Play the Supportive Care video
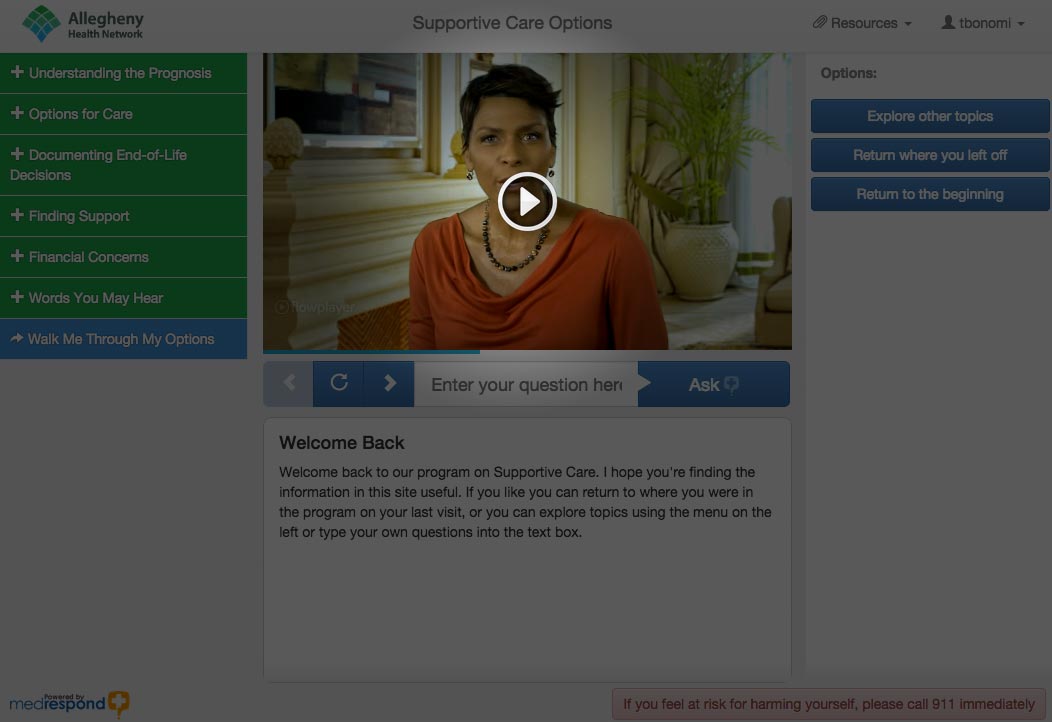Viewport: 1052px width, 722px height. 527,202
